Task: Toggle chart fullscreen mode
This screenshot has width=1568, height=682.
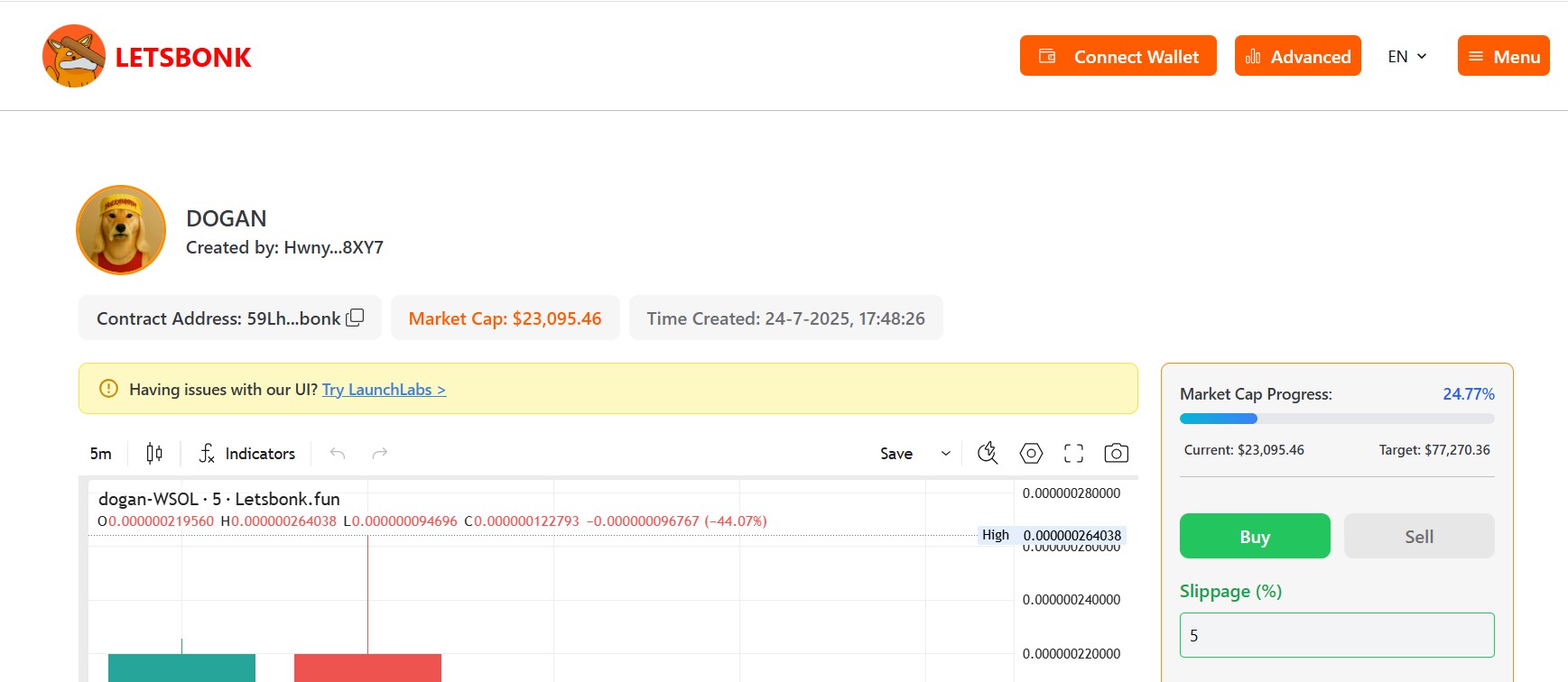Action: pyautogui.click(x=1073, y=453)
